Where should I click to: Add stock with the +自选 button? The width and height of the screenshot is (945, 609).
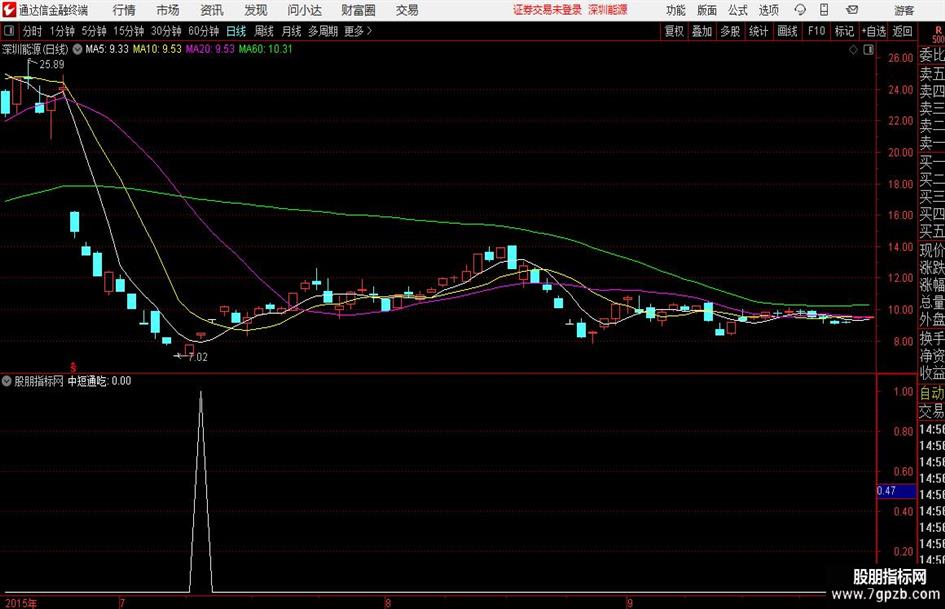coord(873,31)
